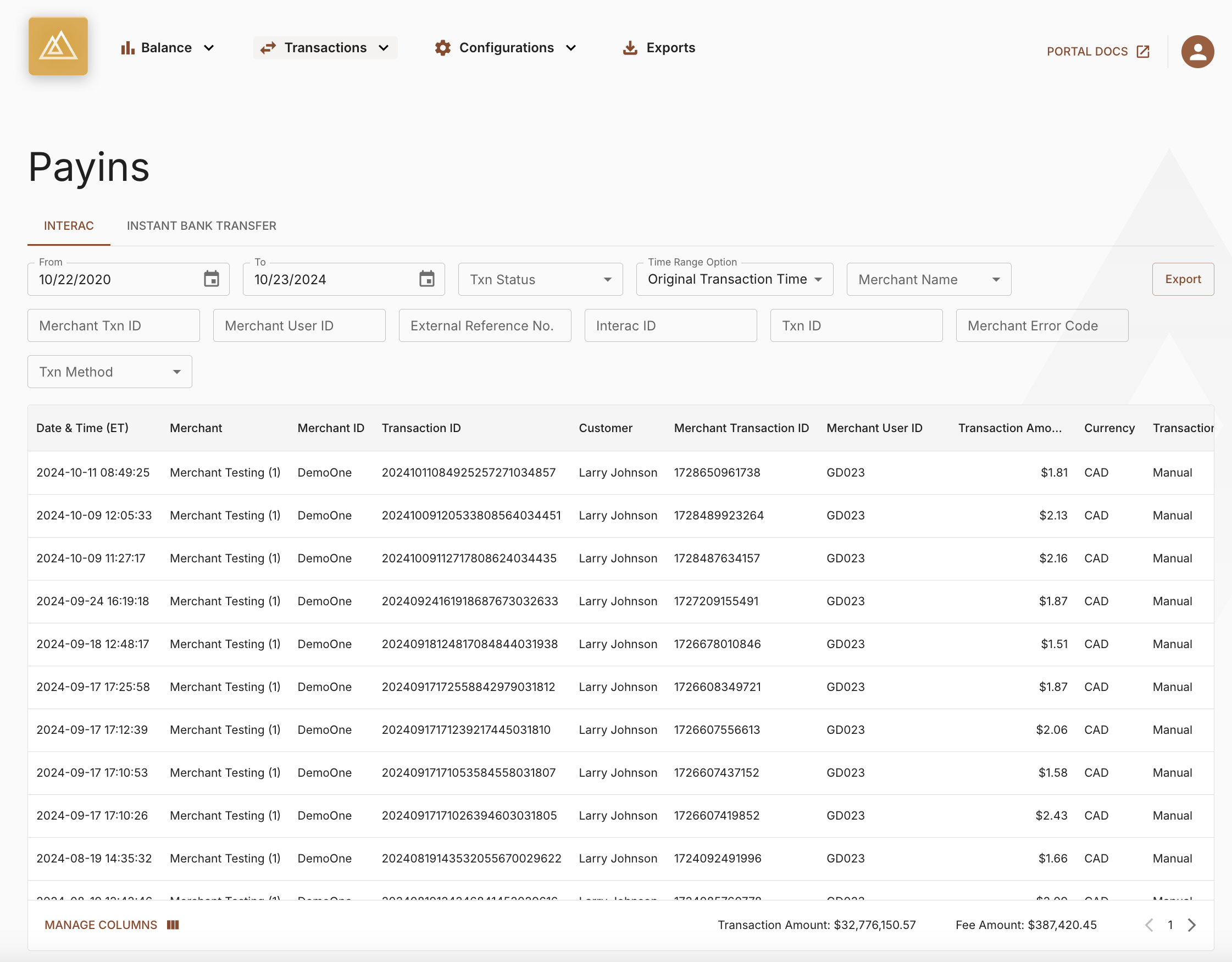Click MANAGE COLUMNS at the bottom

click(101, 924)
